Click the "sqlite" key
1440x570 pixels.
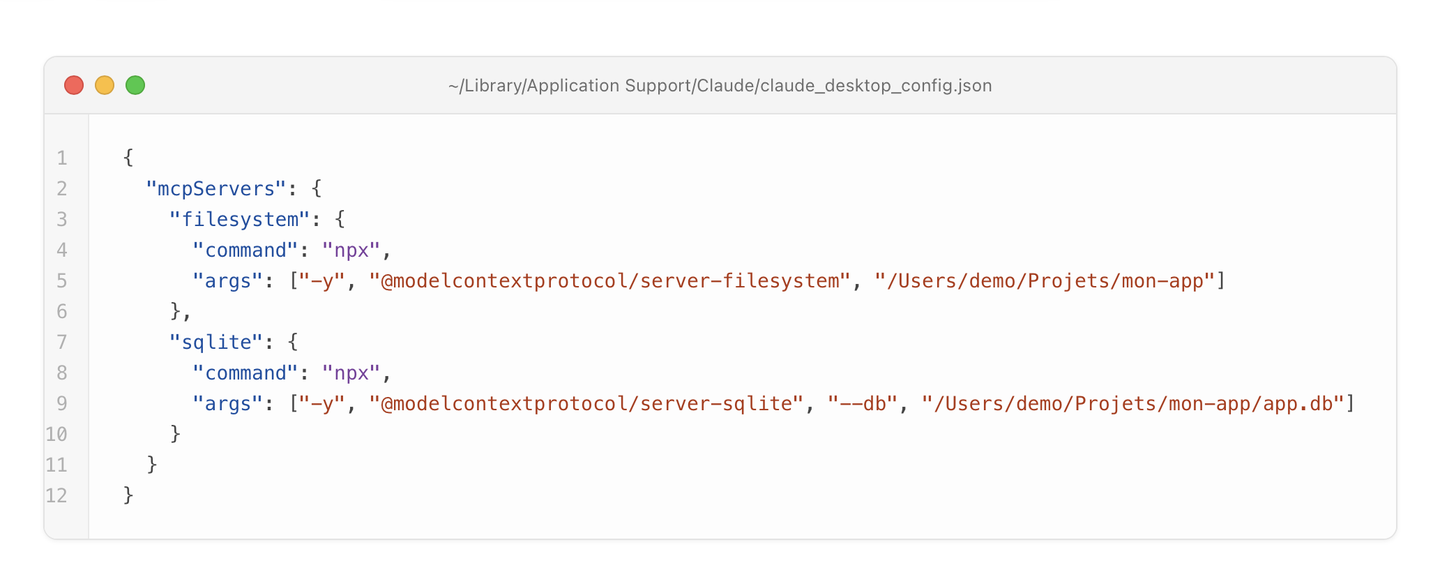tap(217, 342)
